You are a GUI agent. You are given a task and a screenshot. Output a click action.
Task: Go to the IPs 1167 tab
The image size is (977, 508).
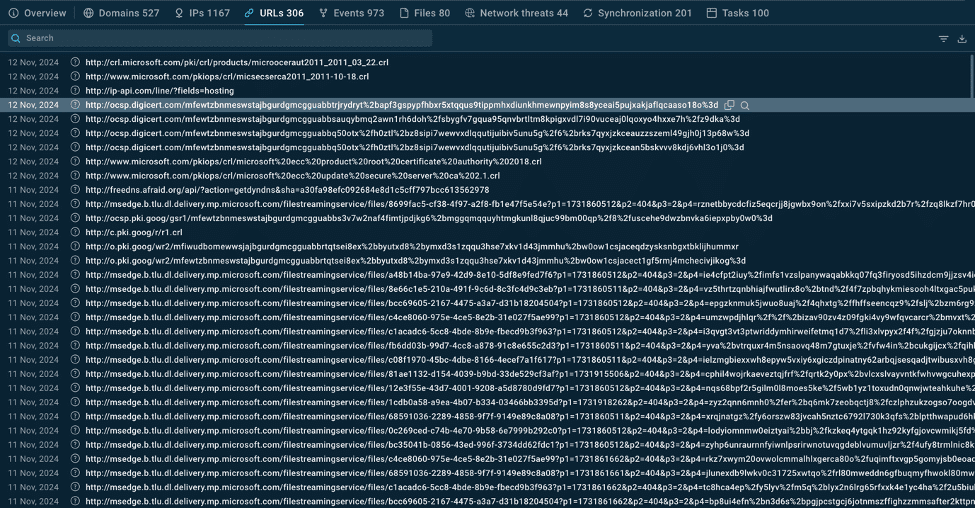tap(201, 13)
